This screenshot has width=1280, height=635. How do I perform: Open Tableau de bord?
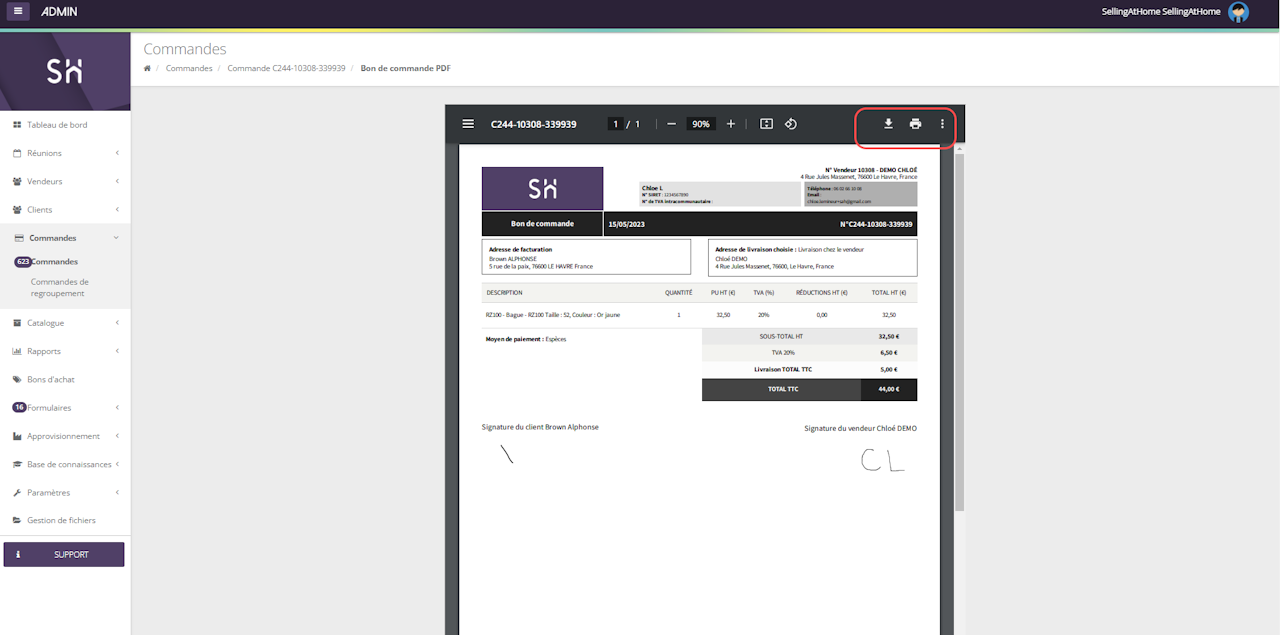57,125
